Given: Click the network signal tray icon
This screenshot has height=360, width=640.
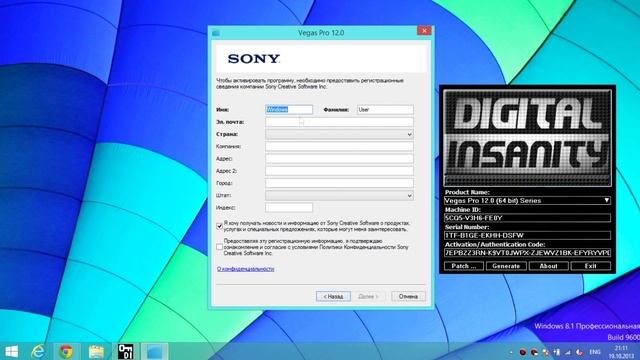Looking at the screenshot, I should tap(568, 352).
